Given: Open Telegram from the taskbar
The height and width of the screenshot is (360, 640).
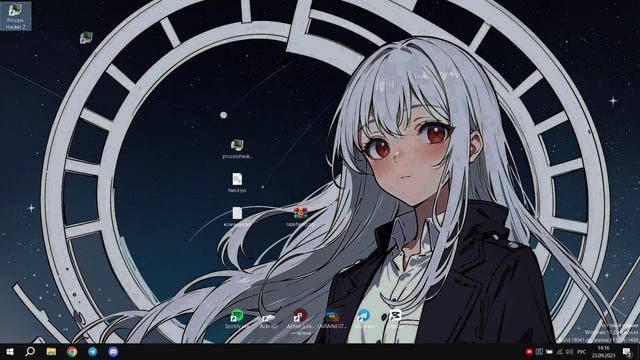Looking at the screenshot, I should [93, 351].
